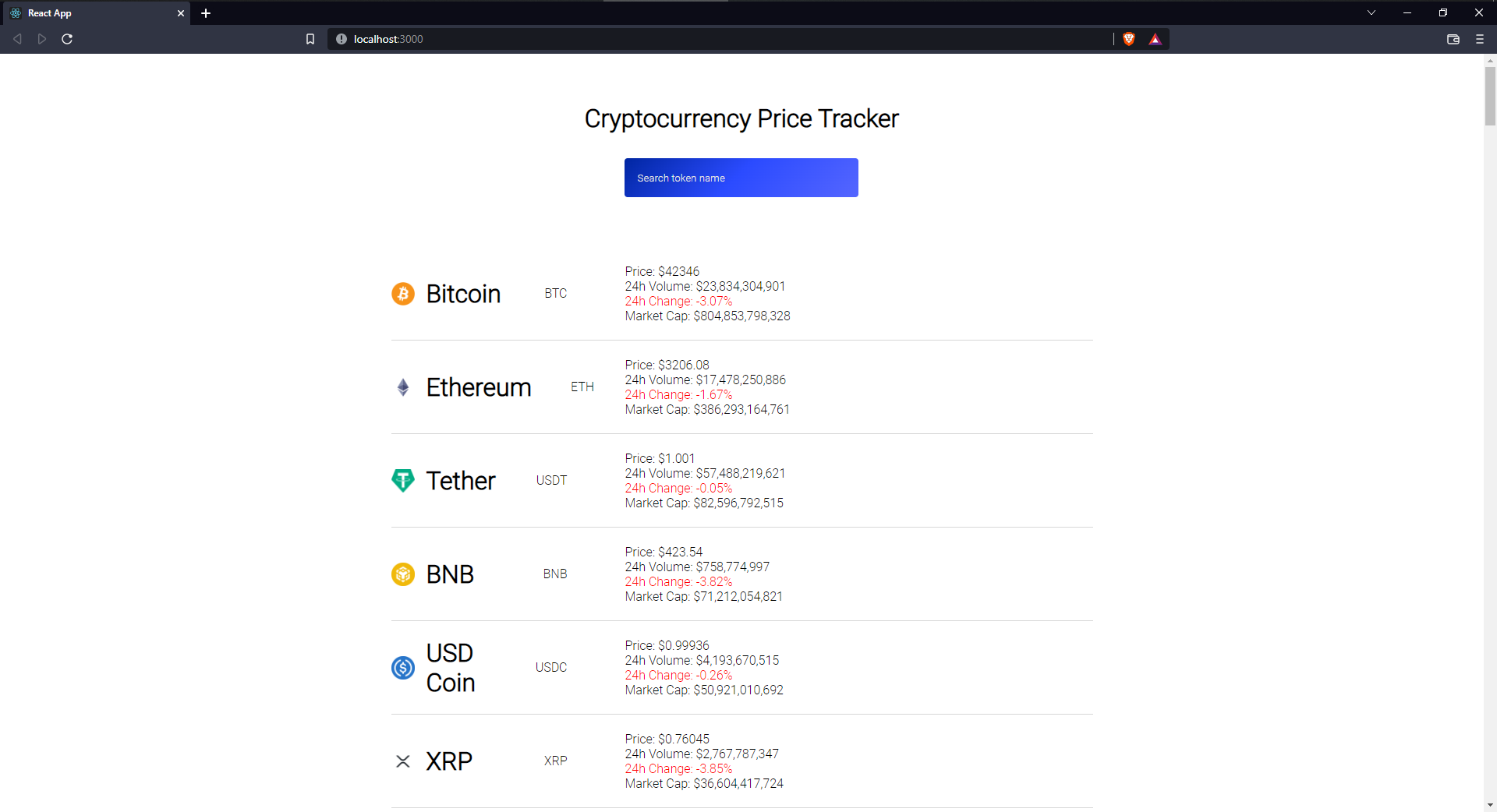Expand the React App tab list dropdown
This screenshot has height=812, width=1497.
coord(1371,12)
